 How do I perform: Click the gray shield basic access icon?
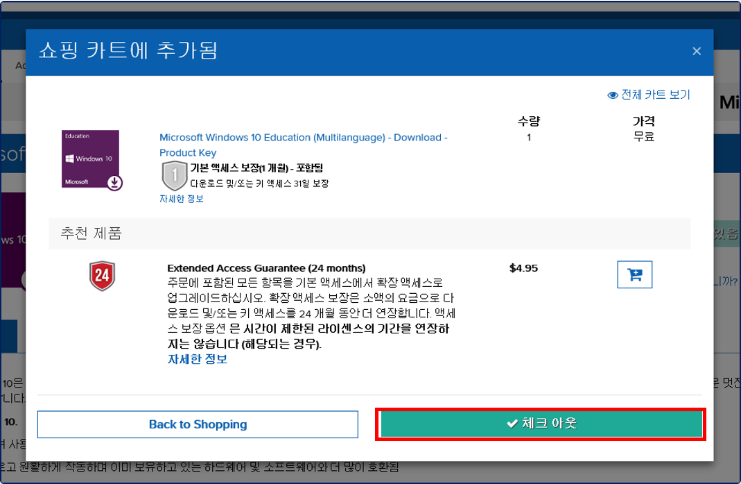tap(174, 175)
